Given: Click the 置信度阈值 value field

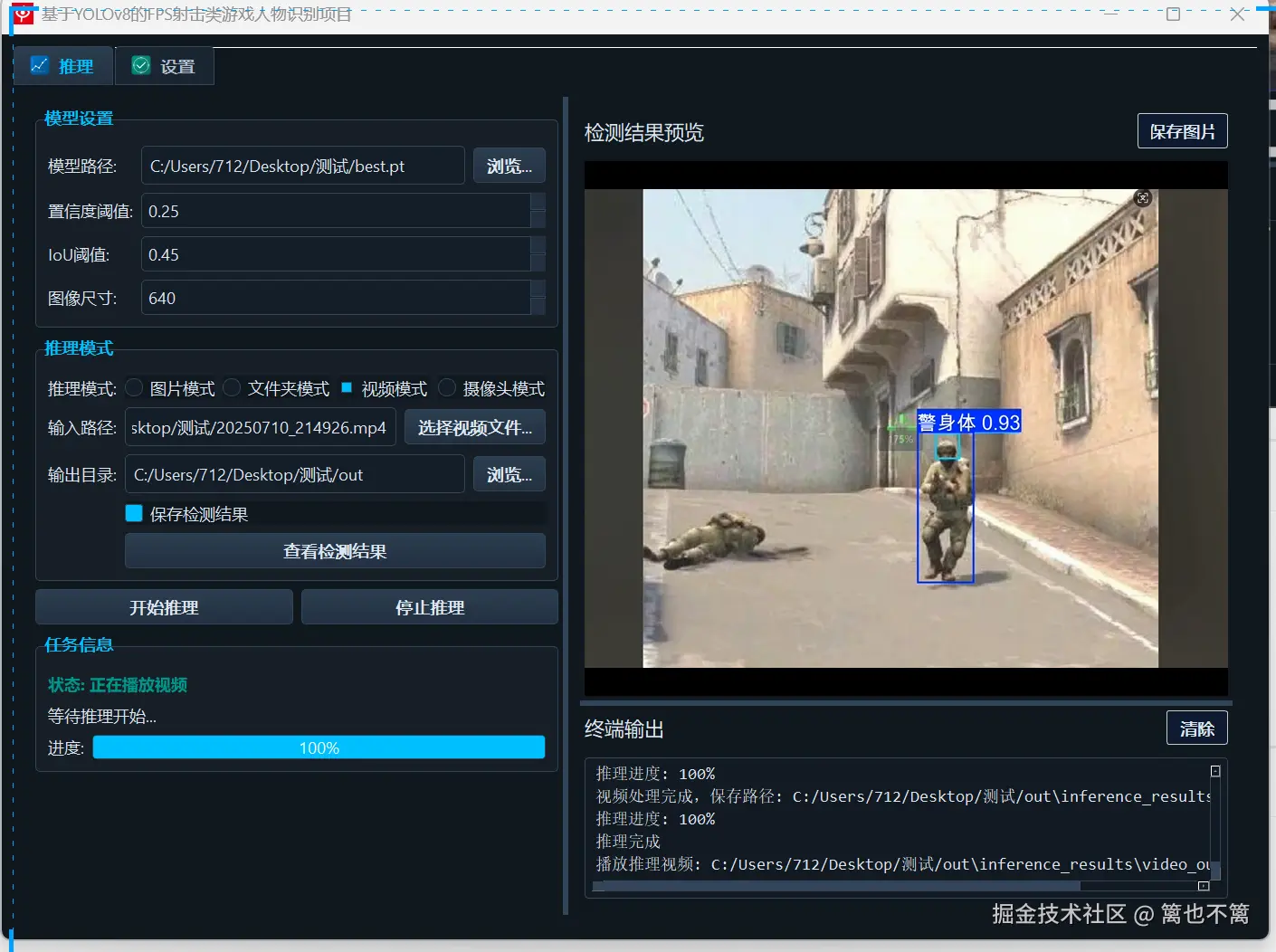Looking at the screenshot, I should (336, 211).
